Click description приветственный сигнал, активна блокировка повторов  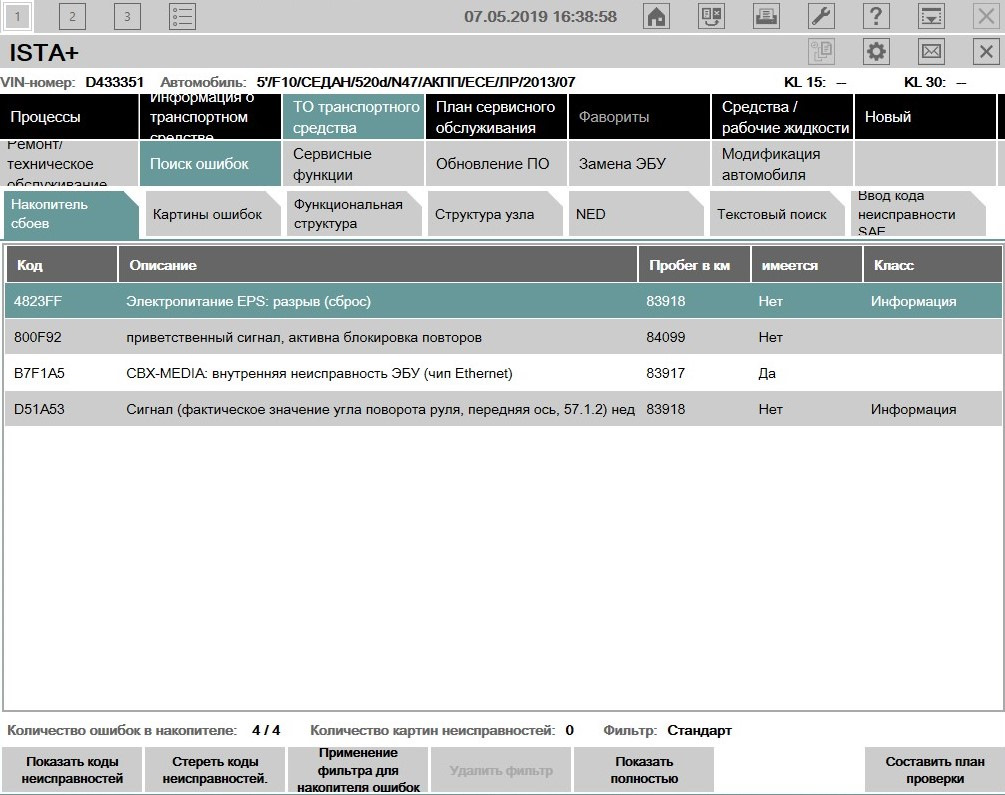click(x=304, y=337)
